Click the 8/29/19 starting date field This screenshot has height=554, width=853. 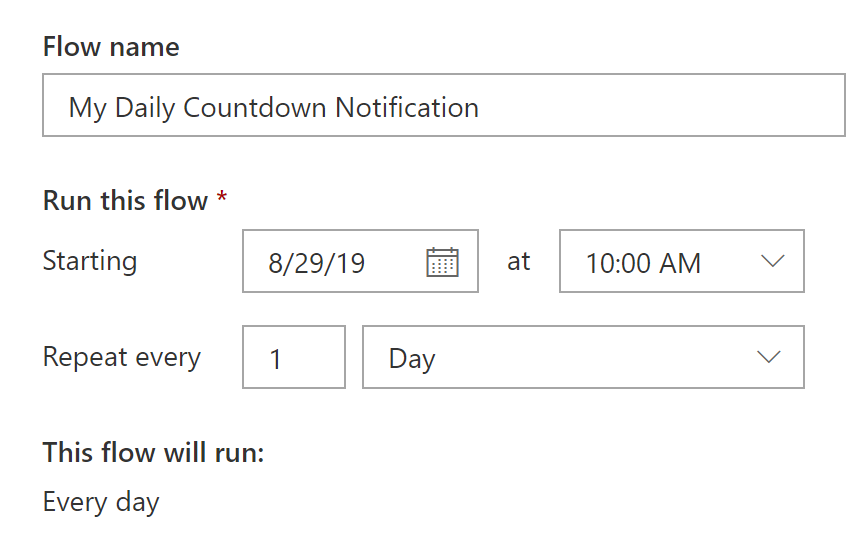click(360, 261)
